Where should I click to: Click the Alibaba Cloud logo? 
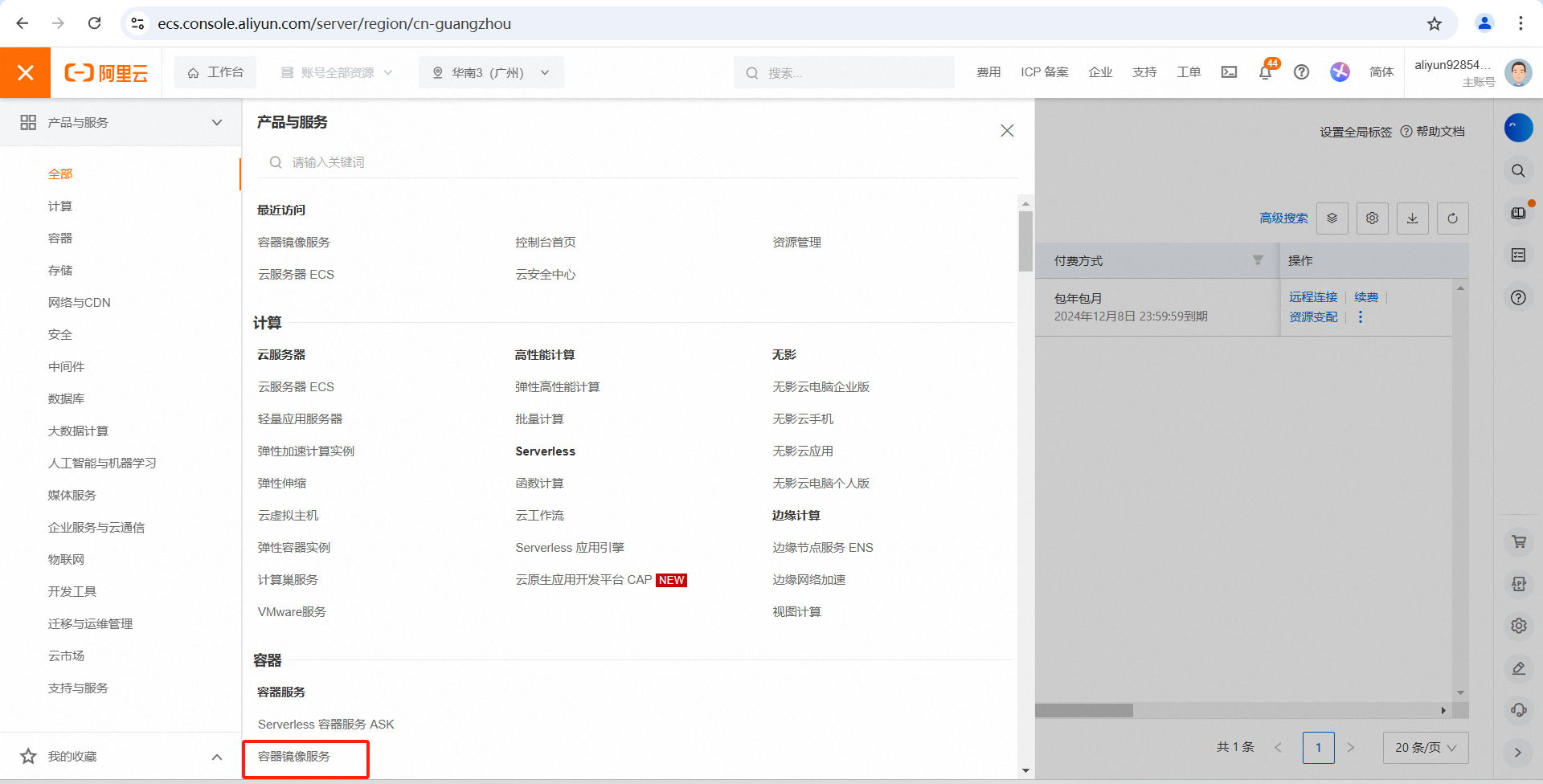(x=106, y=73)
